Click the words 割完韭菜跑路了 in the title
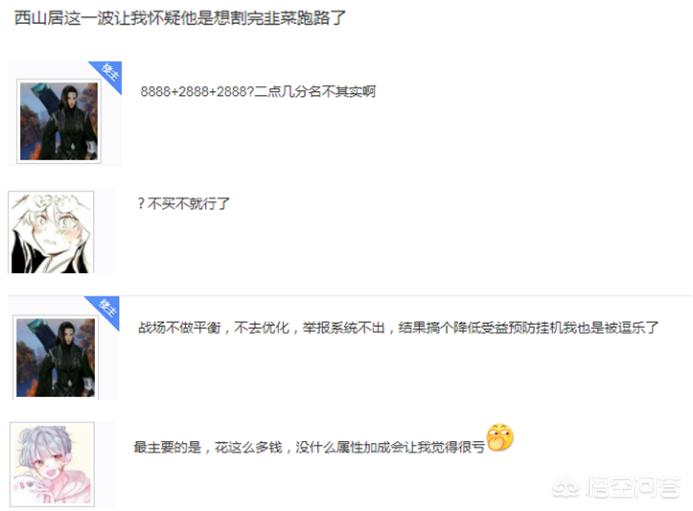This screenshot has height=511, width=693. (288, 18)
